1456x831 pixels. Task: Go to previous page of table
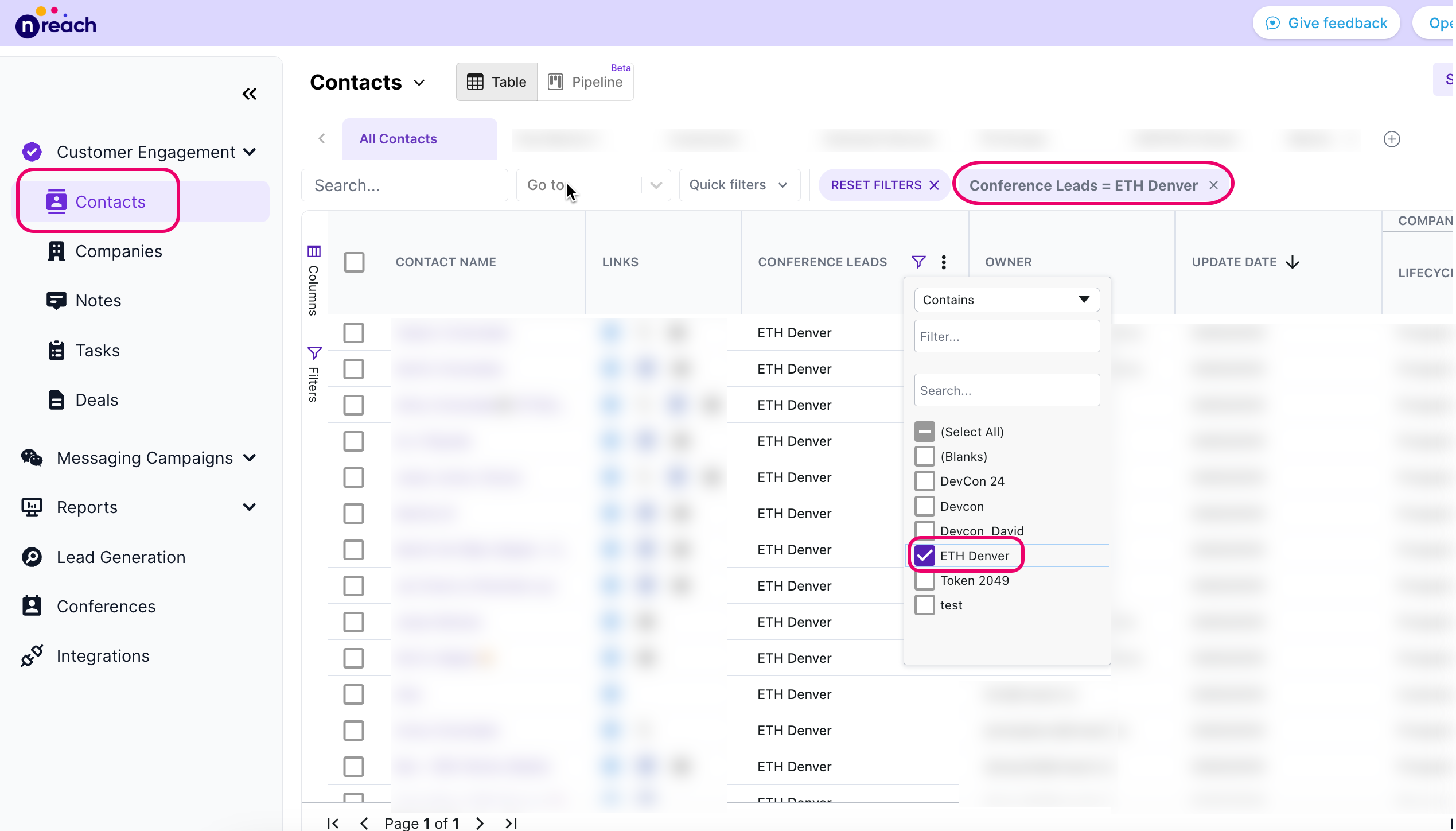(x=364, y=824)
